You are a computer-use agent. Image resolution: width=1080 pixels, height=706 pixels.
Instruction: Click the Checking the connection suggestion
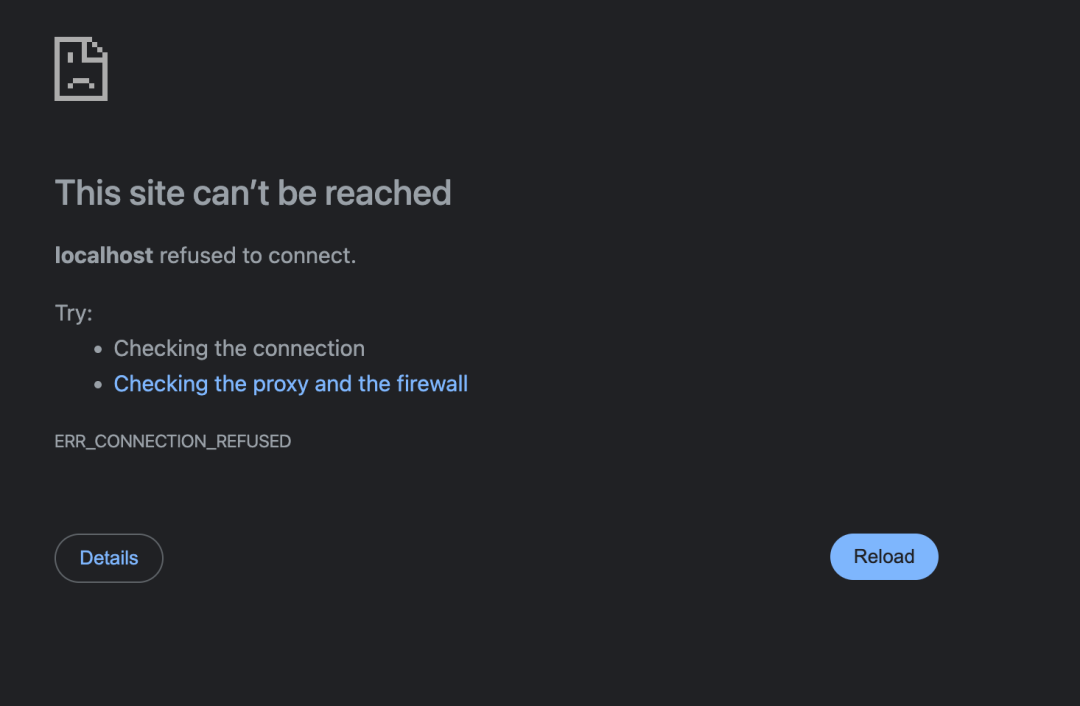[x=239, y=349]
